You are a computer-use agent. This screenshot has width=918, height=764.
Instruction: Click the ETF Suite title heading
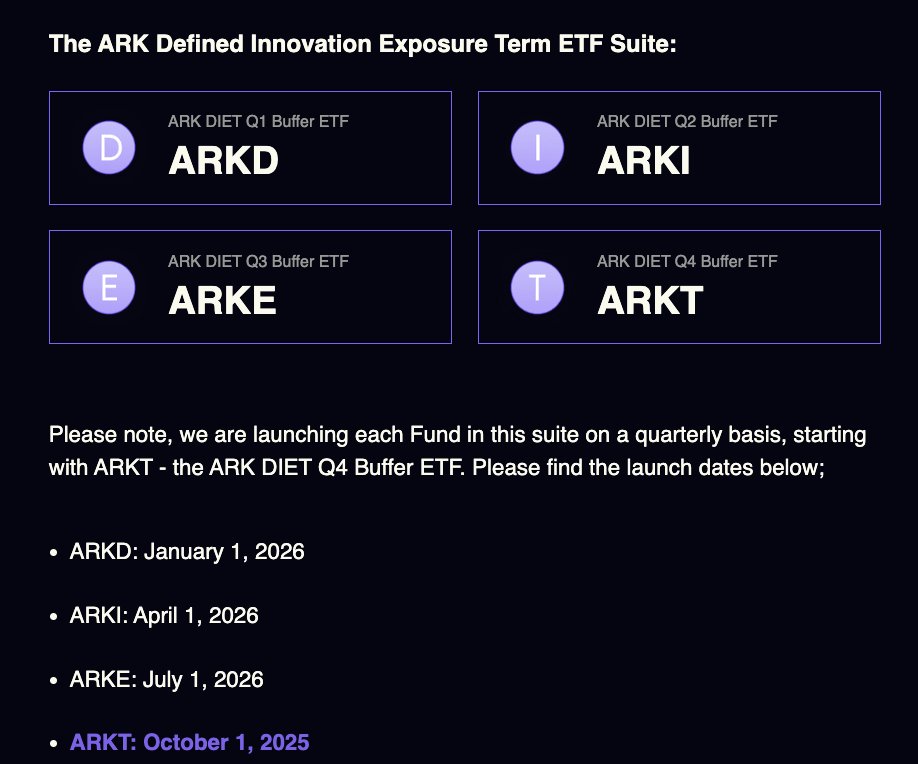(363, 45)
